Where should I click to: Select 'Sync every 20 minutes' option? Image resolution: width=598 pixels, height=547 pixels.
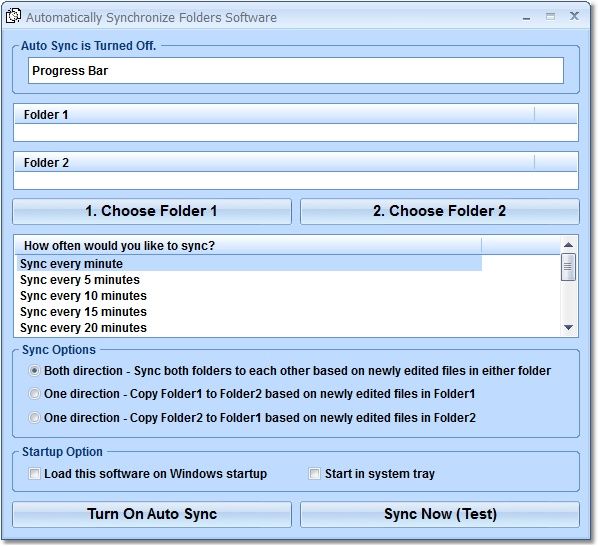tap(249, 328)
